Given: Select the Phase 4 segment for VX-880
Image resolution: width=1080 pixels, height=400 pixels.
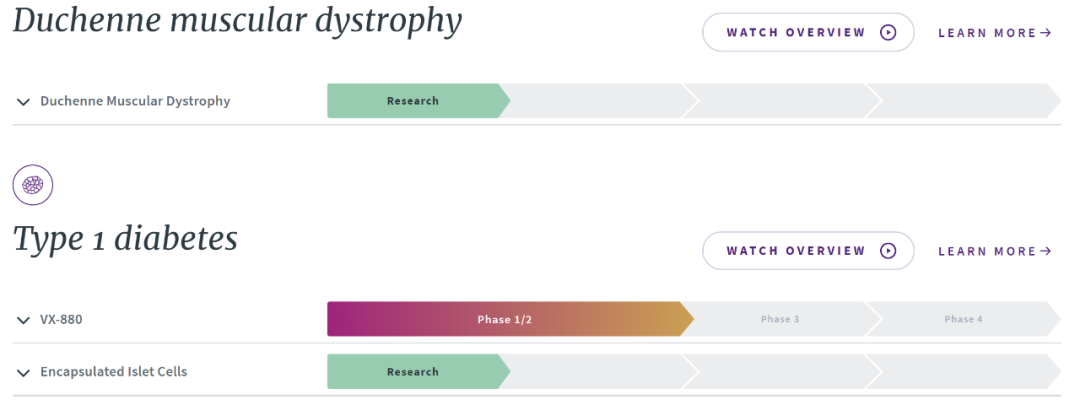Looking at the screenshot, I should (x=963, y=320).
